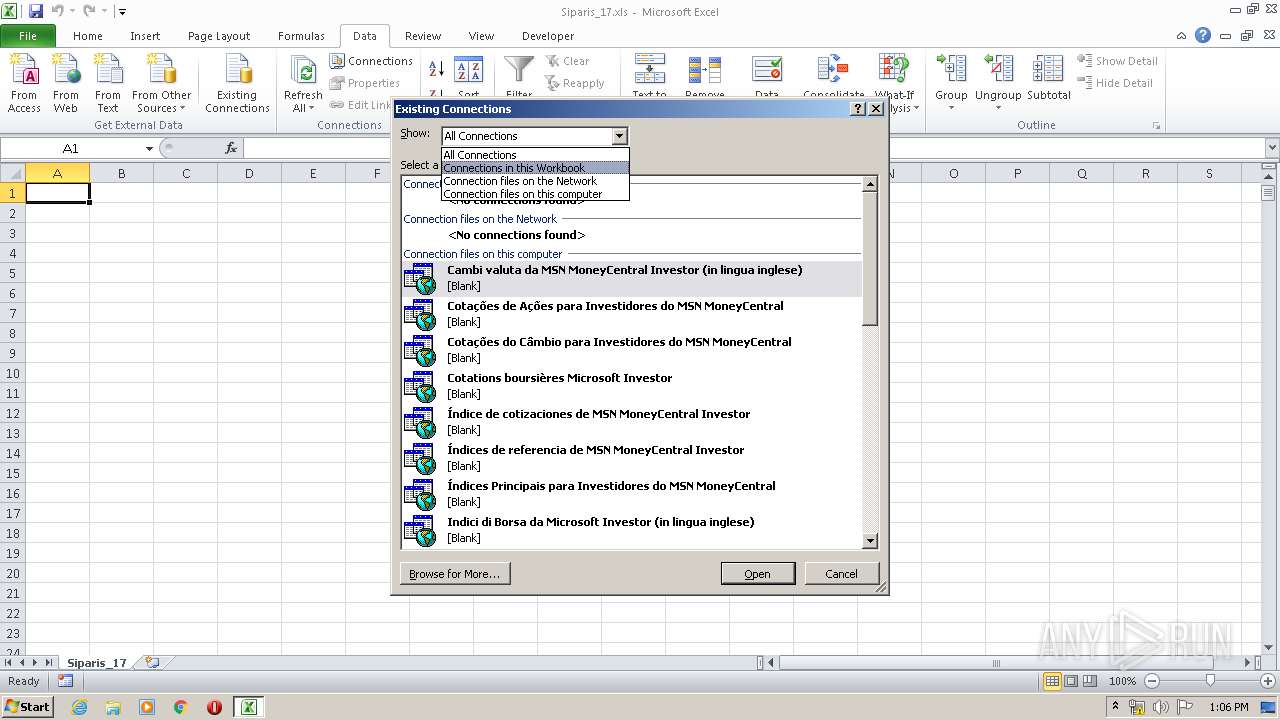1280x720 pixels.
Task: Switch to the View tab
Action: click(481, 36)
